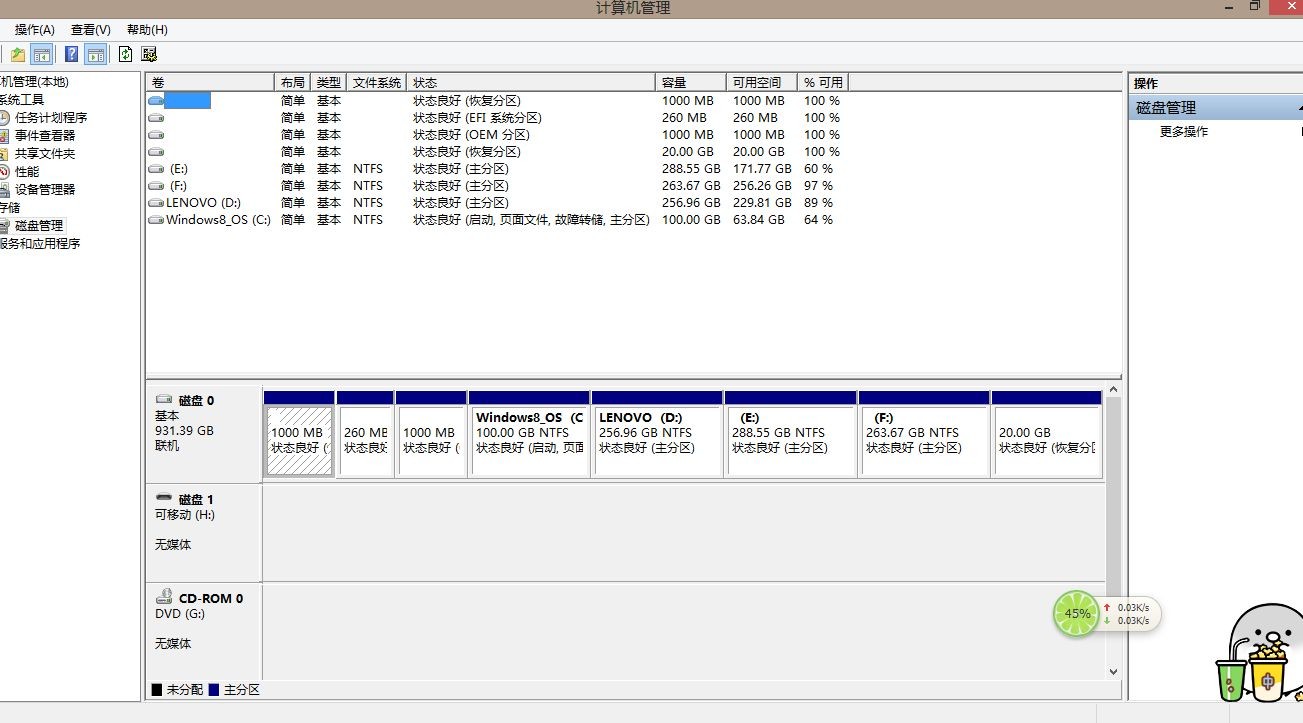The width and height of the screenshot is (1303, 723).
Task: Sort by the 布局 column header
Action: (x=292, y=82)
